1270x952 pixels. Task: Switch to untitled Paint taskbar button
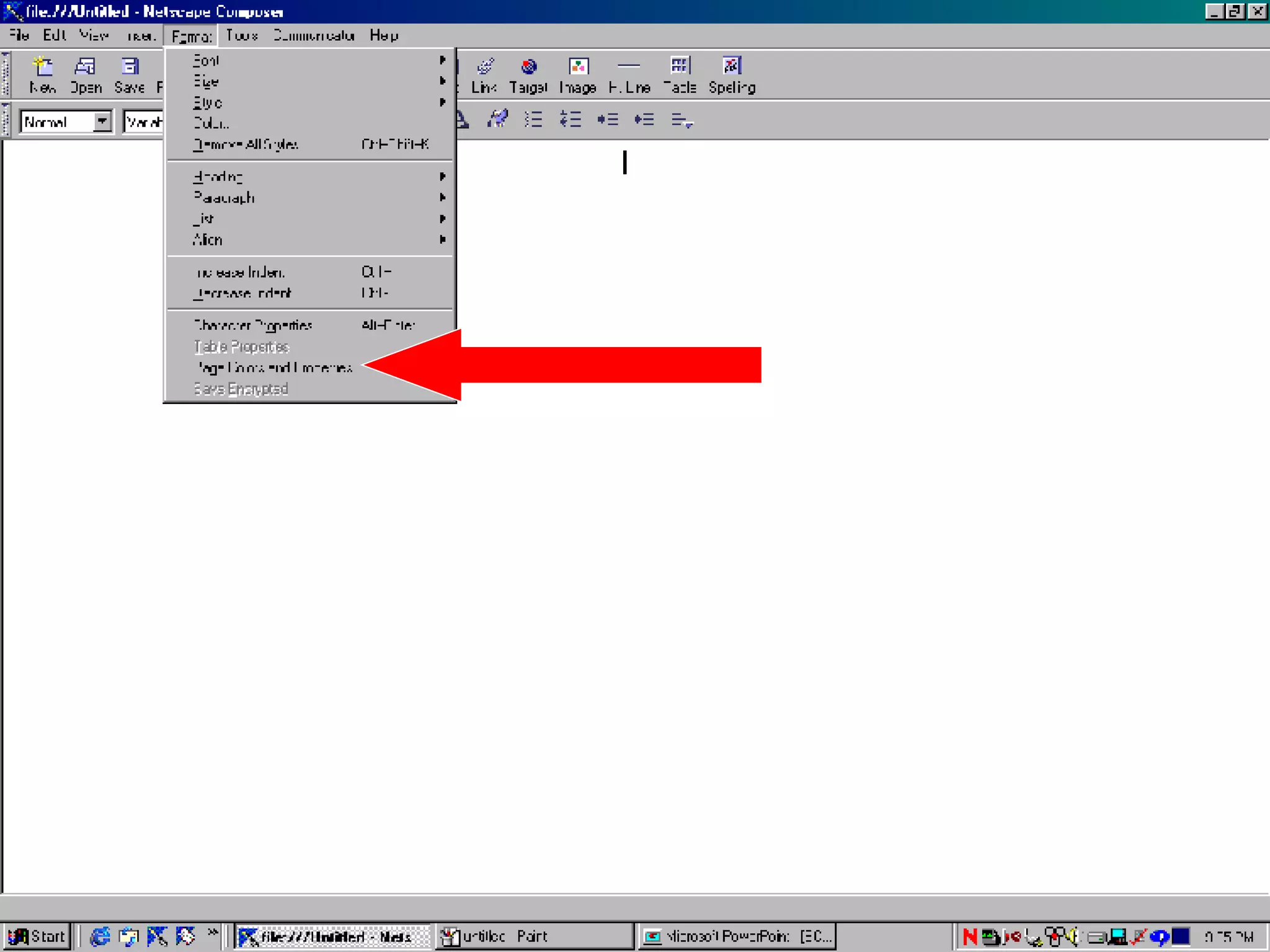(x=533, y=936)
